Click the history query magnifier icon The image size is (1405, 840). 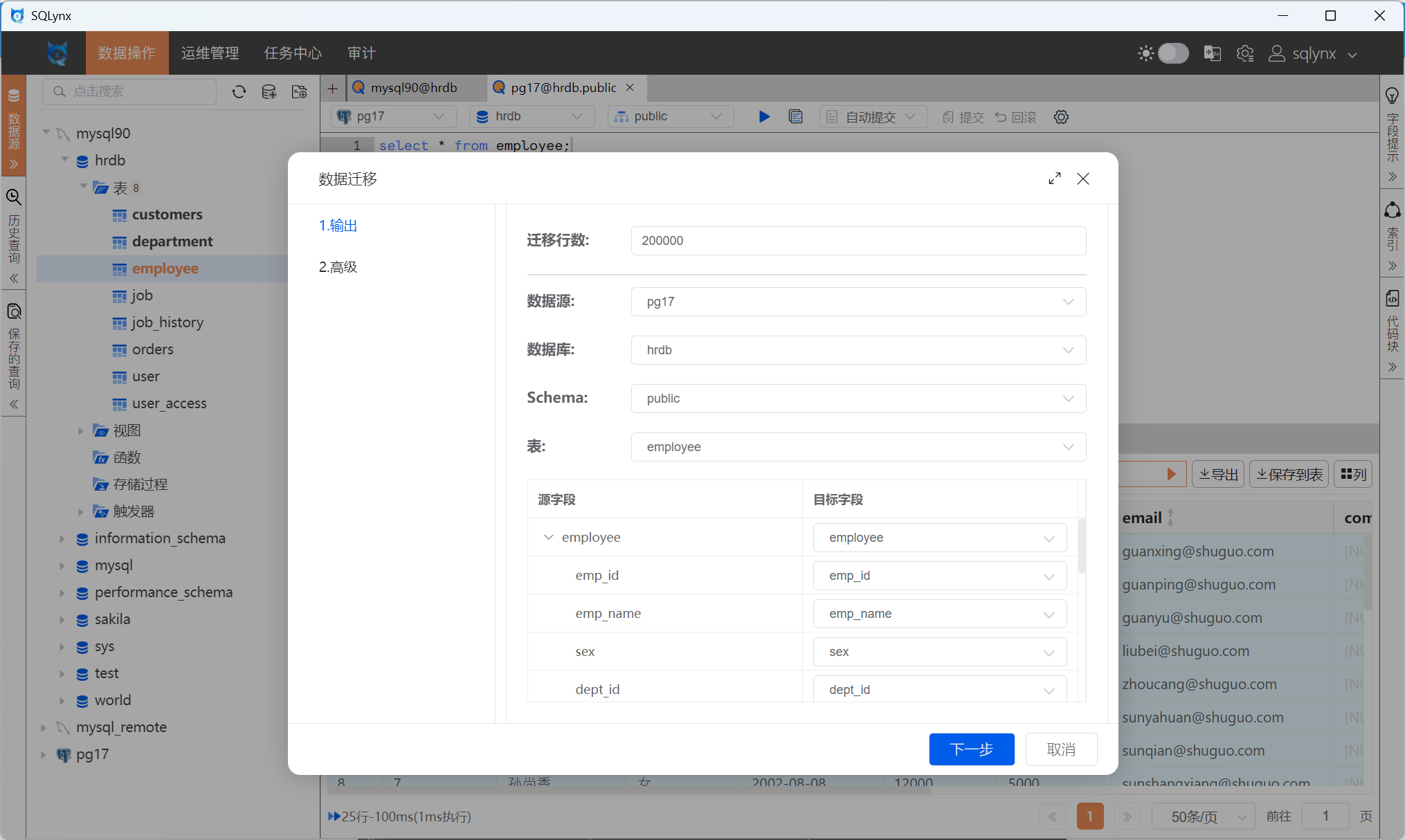pyautogui.click(x=14, y=197)
